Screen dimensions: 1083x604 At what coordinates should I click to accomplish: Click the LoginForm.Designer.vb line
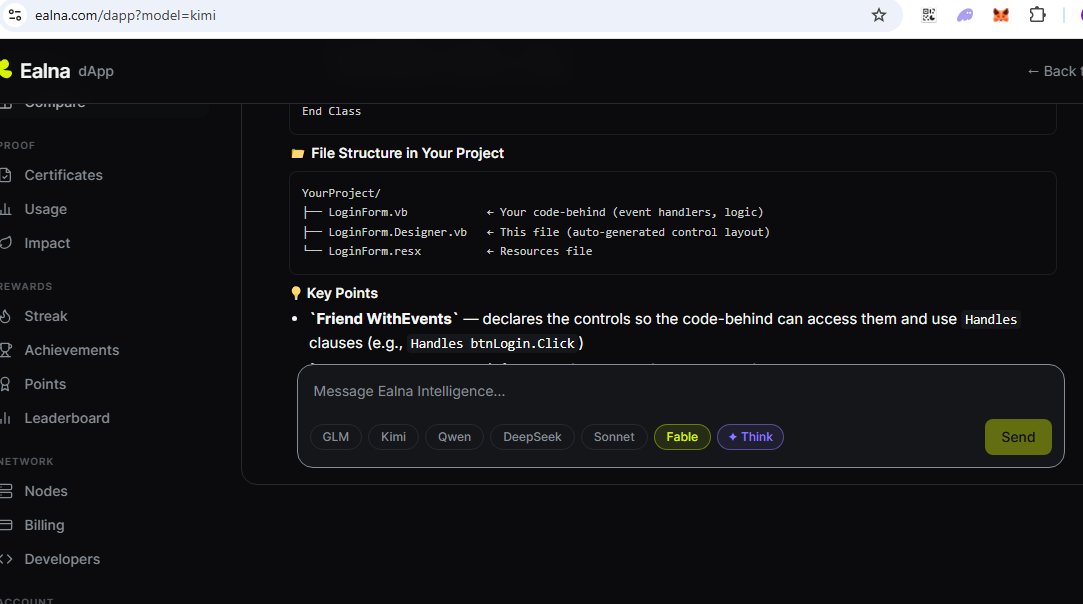536,232
